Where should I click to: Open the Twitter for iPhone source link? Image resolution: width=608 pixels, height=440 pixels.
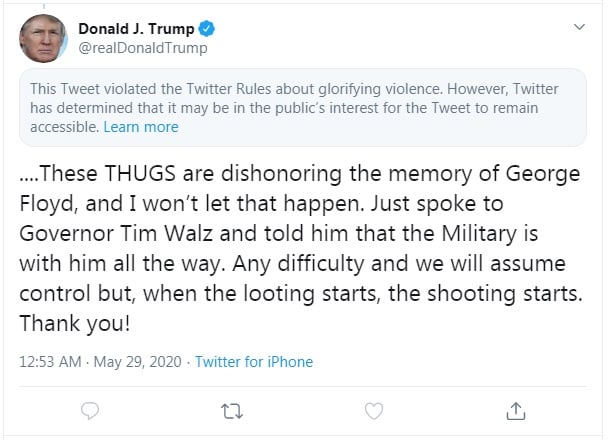pyautogui.click(x=254, y=362)
